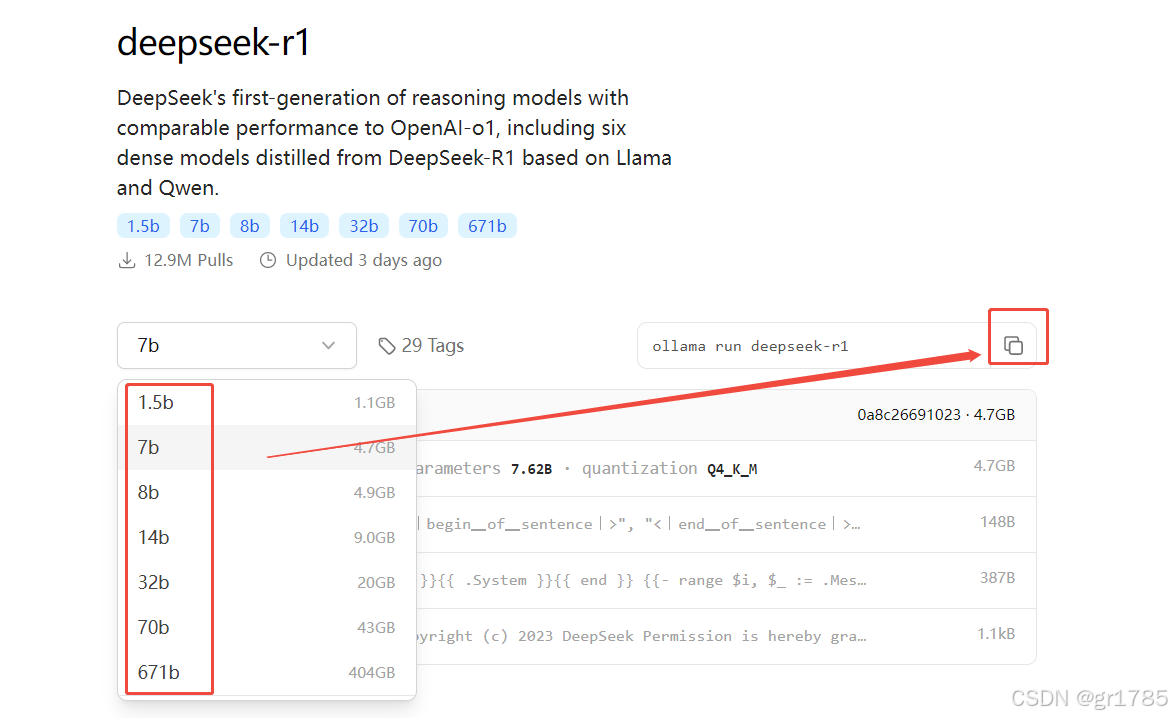Open the quantization Q4_K_M parameters row
The height and width of the screenshot is (718, 1172).
point(726,468)
